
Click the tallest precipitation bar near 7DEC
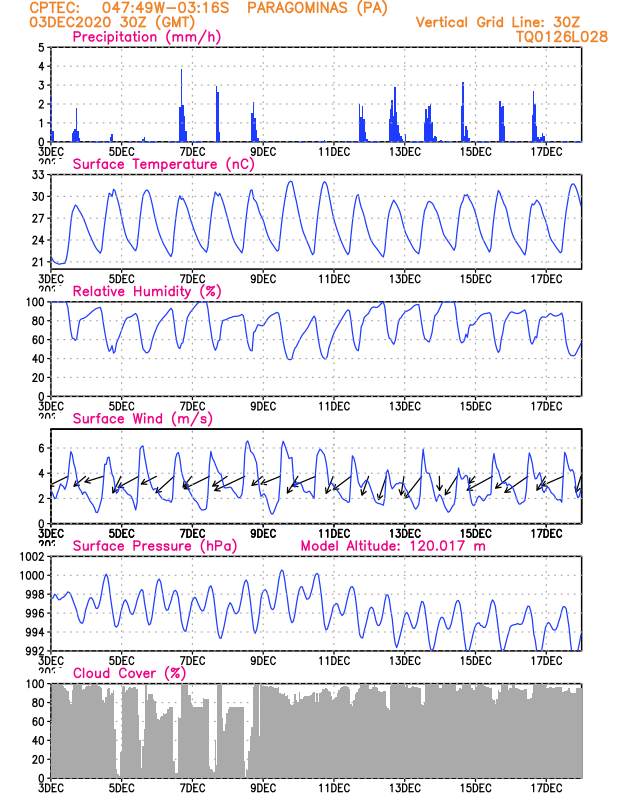(181, 105)
